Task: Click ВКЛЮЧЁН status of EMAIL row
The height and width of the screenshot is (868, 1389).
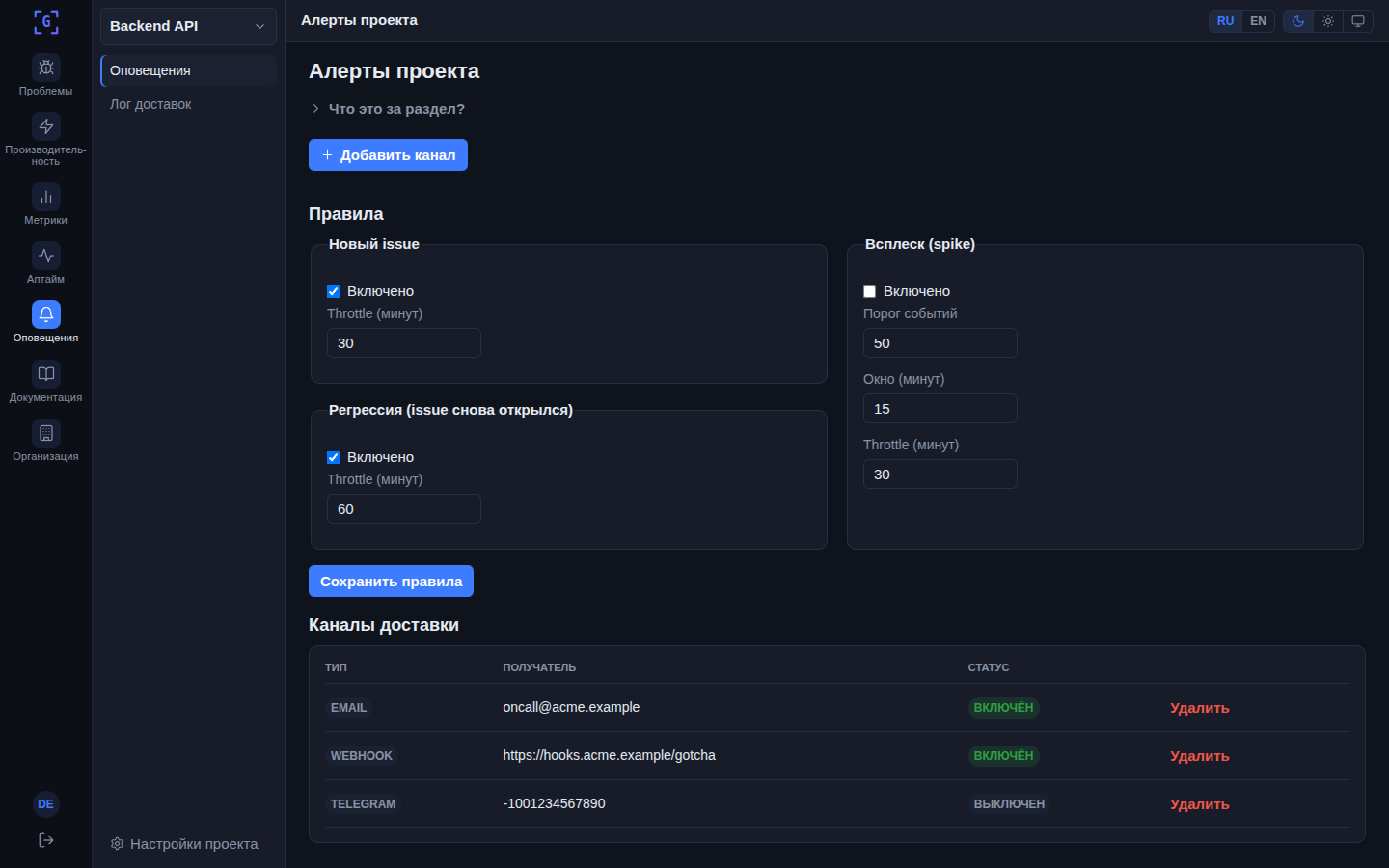Action: (1003, 708)
